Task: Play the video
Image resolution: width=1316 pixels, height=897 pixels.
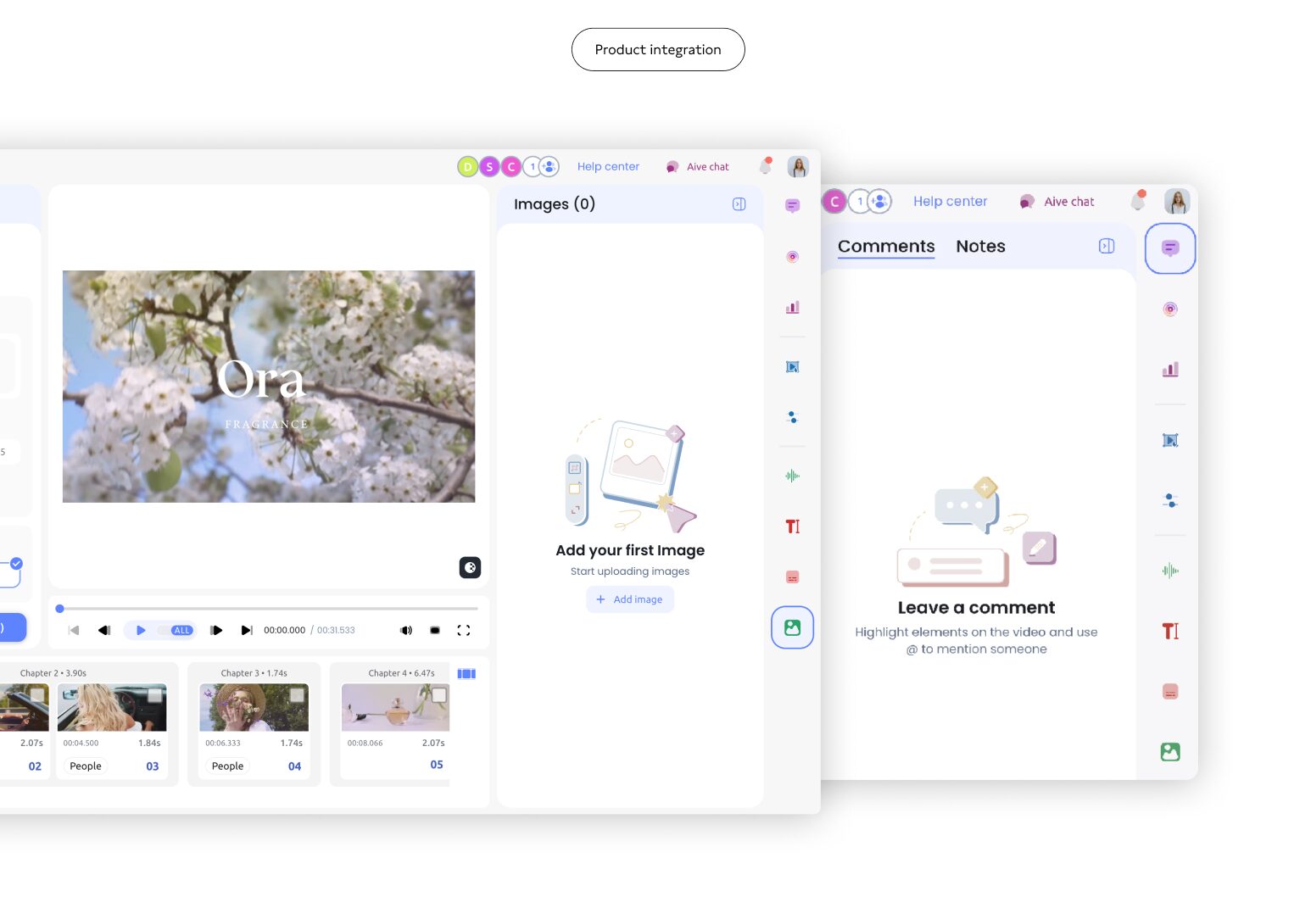Action: pos(141,630)
